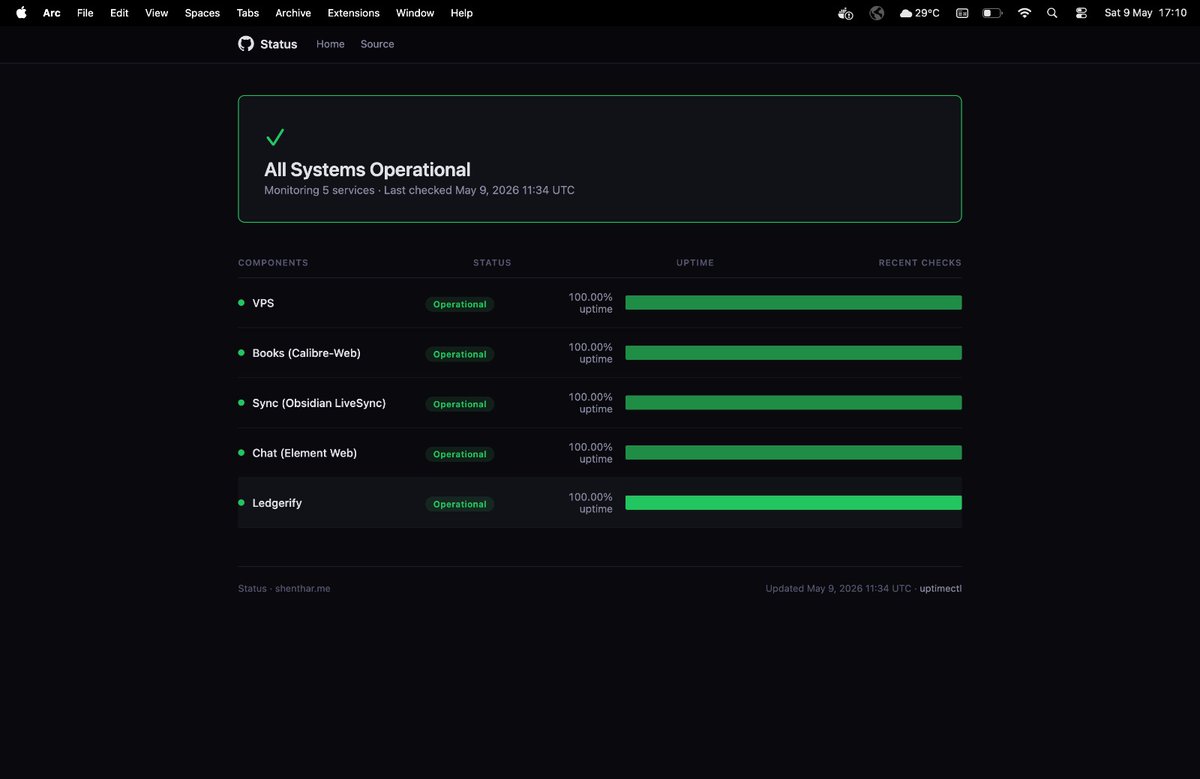Viewport: 1200px width, 779px height.
Task: Open the Extensions menu
Action: (x=354, y=13)
